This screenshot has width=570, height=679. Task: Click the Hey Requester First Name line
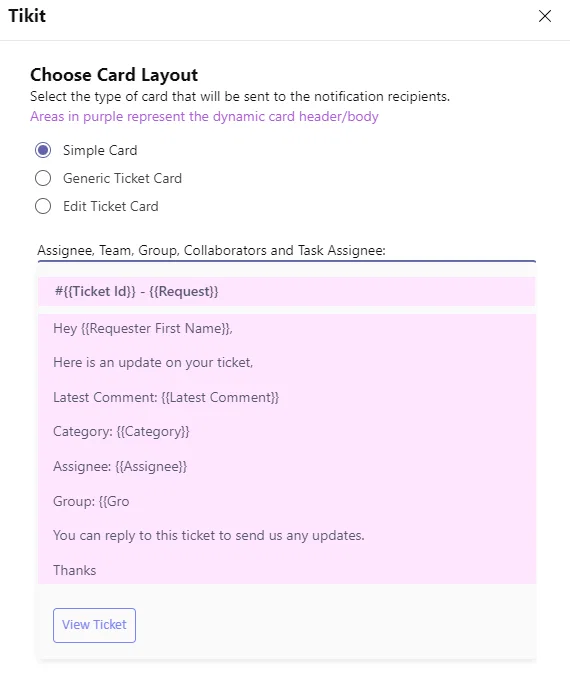(x=143, y=329)
